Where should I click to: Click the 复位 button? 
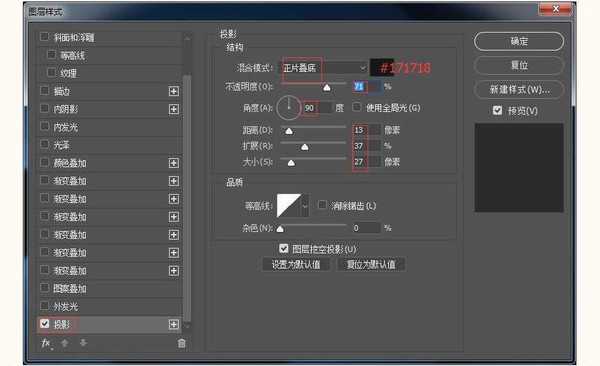click(x=519, y=65)
